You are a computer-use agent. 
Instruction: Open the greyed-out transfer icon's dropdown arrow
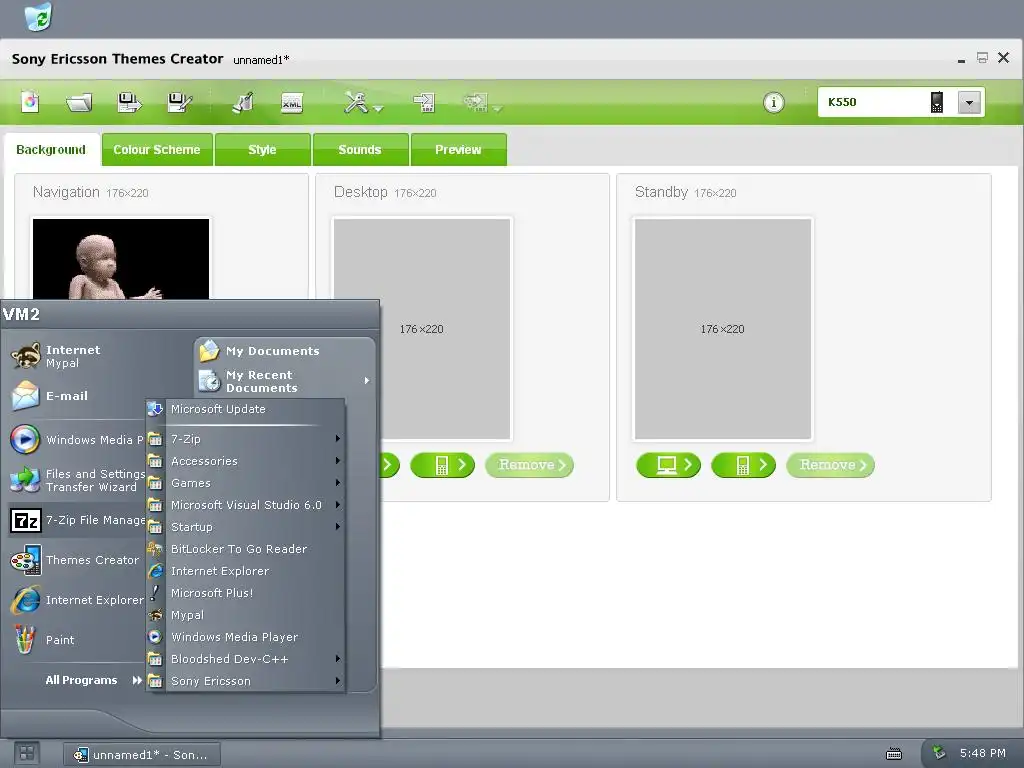498,109
